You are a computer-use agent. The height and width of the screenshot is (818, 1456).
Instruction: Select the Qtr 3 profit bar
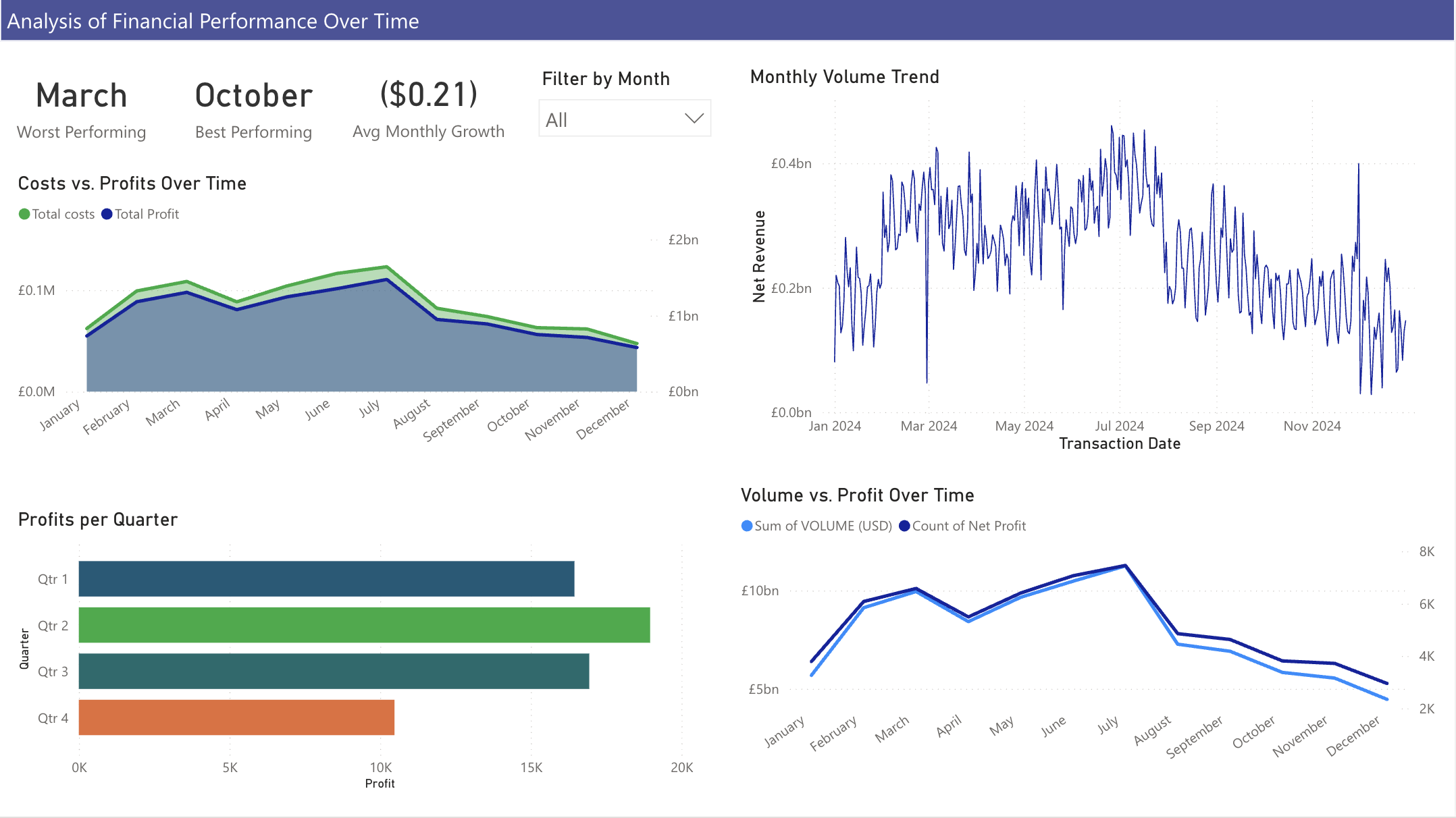point(334,671)
